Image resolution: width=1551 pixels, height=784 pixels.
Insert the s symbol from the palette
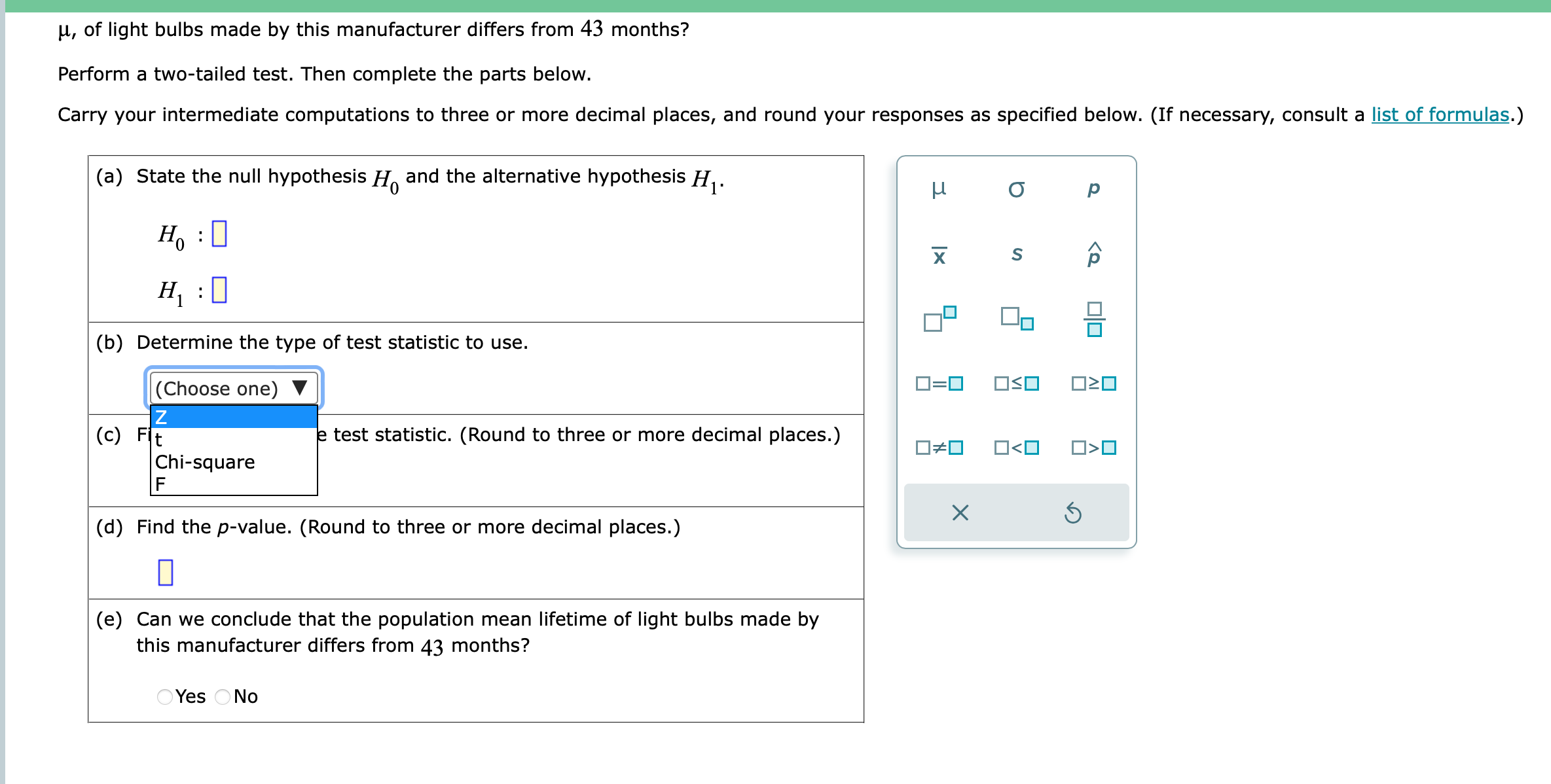[x=1017, y=255]
